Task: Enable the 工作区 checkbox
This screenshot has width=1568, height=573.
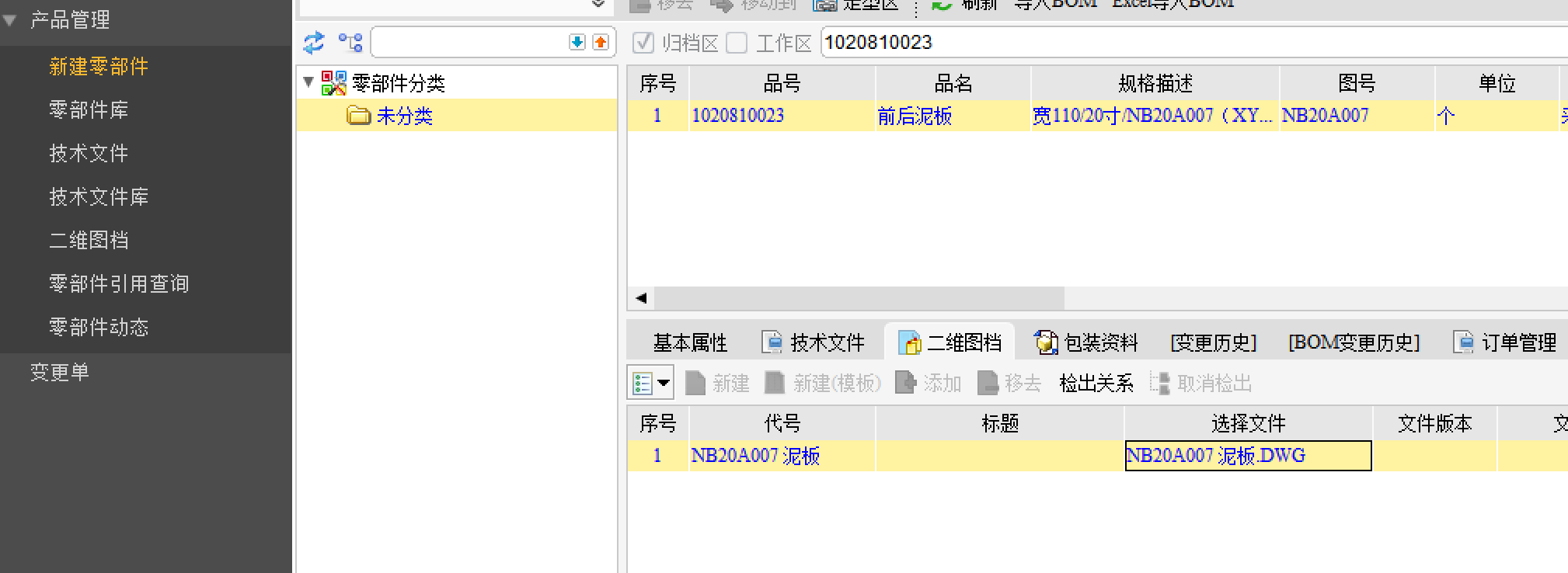Action: [x=737, y=42]
